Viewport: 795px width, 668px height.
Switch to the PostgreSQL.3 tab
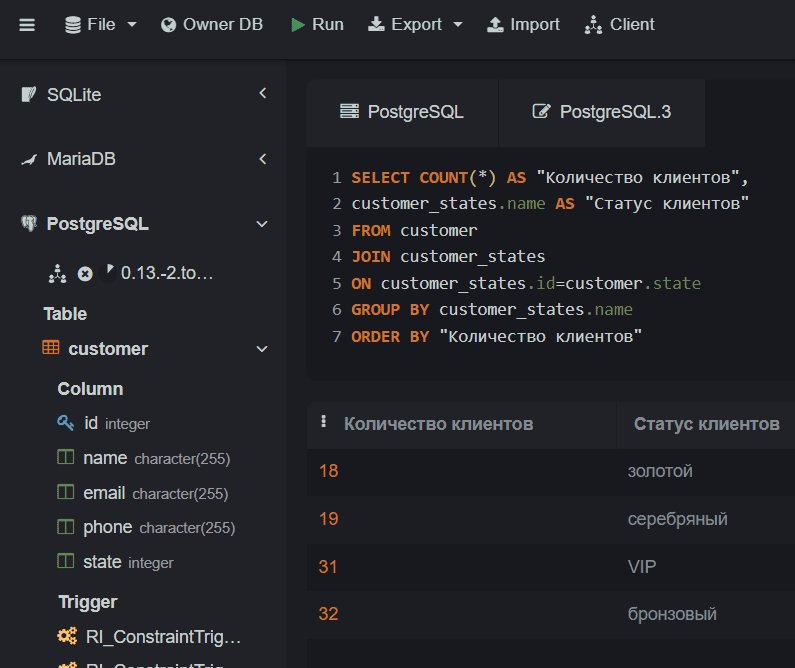602,112
